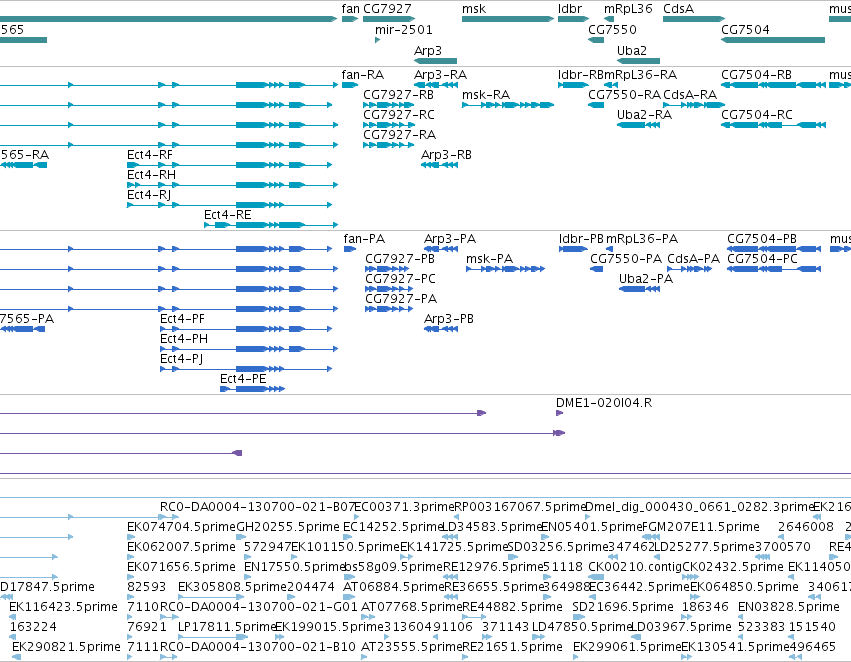Click the ldbr-RB transcript label
The image size is (851, 662).
point(581,74)
